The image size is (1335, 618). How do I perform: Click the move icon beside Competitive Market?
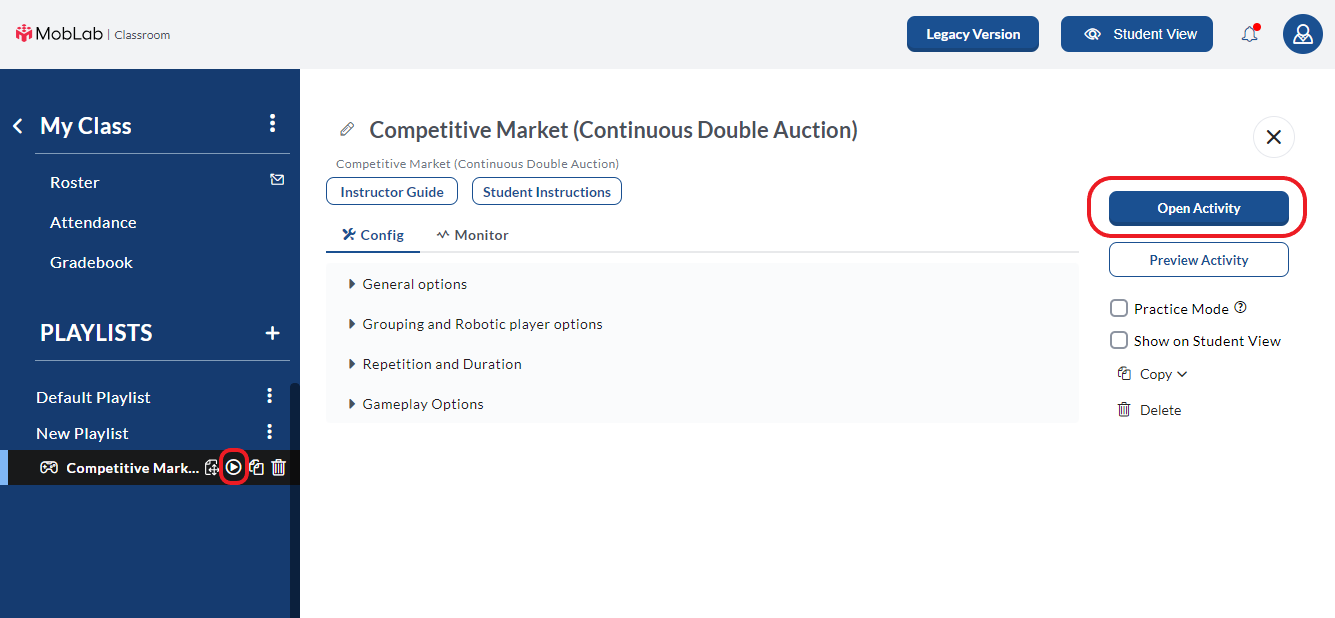[x=211, y=467]
